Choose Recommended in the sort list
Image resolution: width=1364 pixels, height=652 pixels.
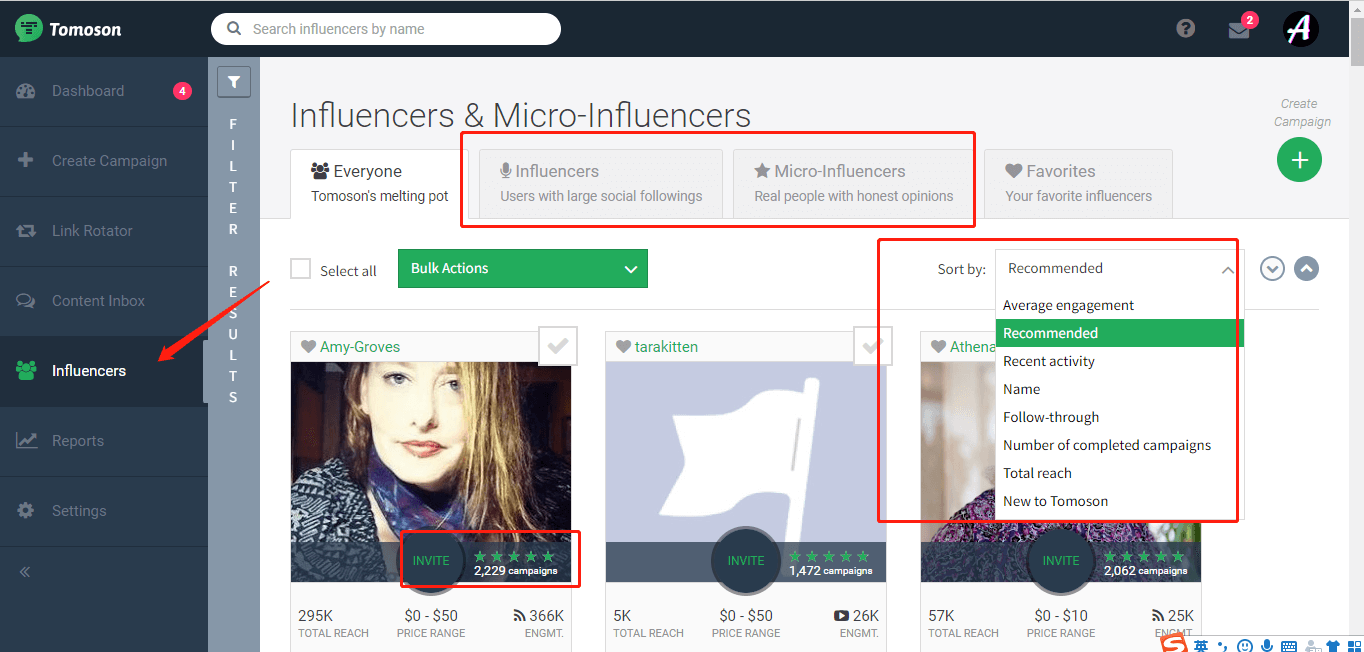(x=1119, y=333)
